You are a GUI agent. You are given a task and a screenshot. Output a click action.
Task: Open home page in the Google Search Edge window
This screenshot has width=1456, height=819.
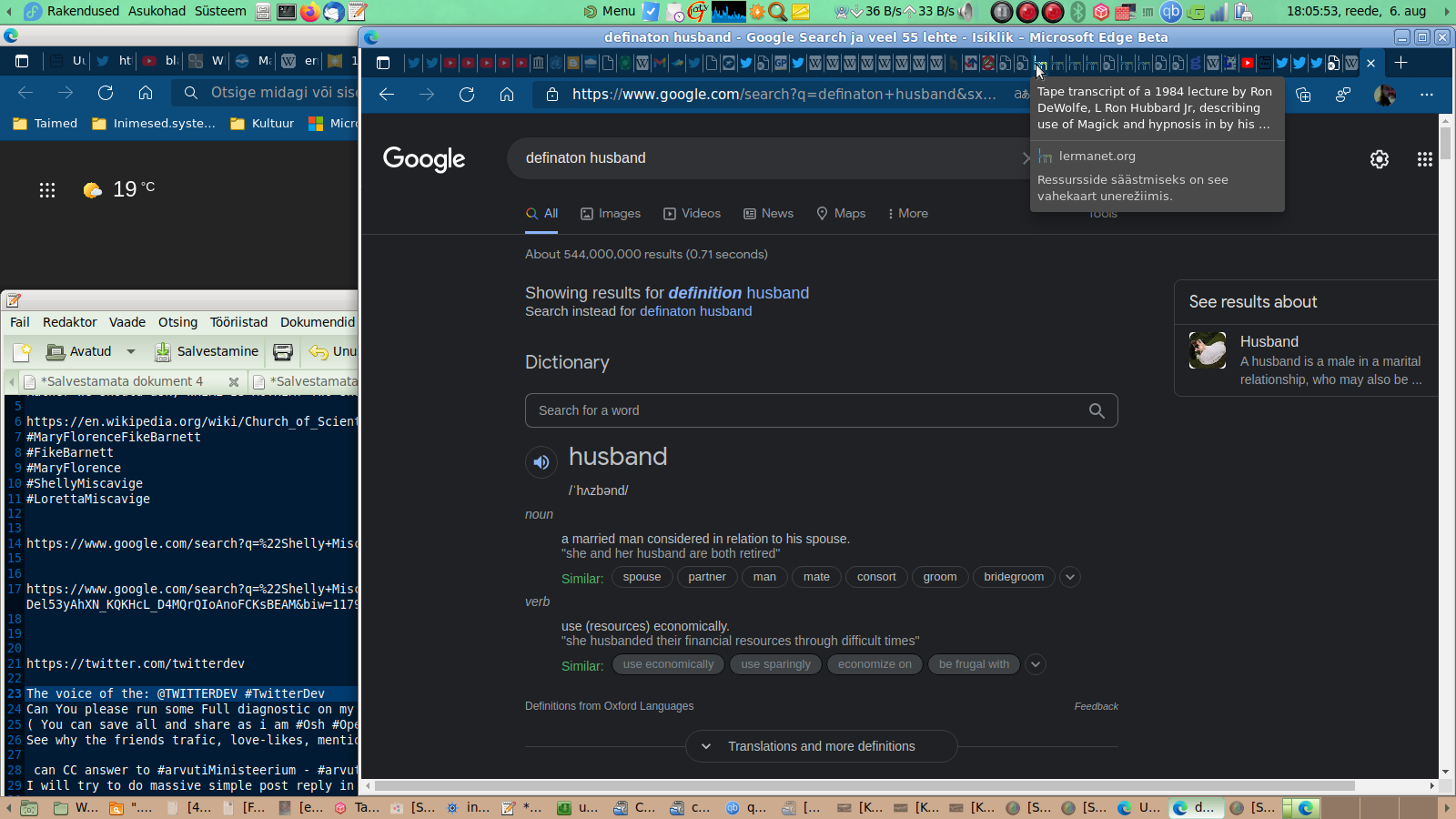pyautogui.click(x=507, y=95)
